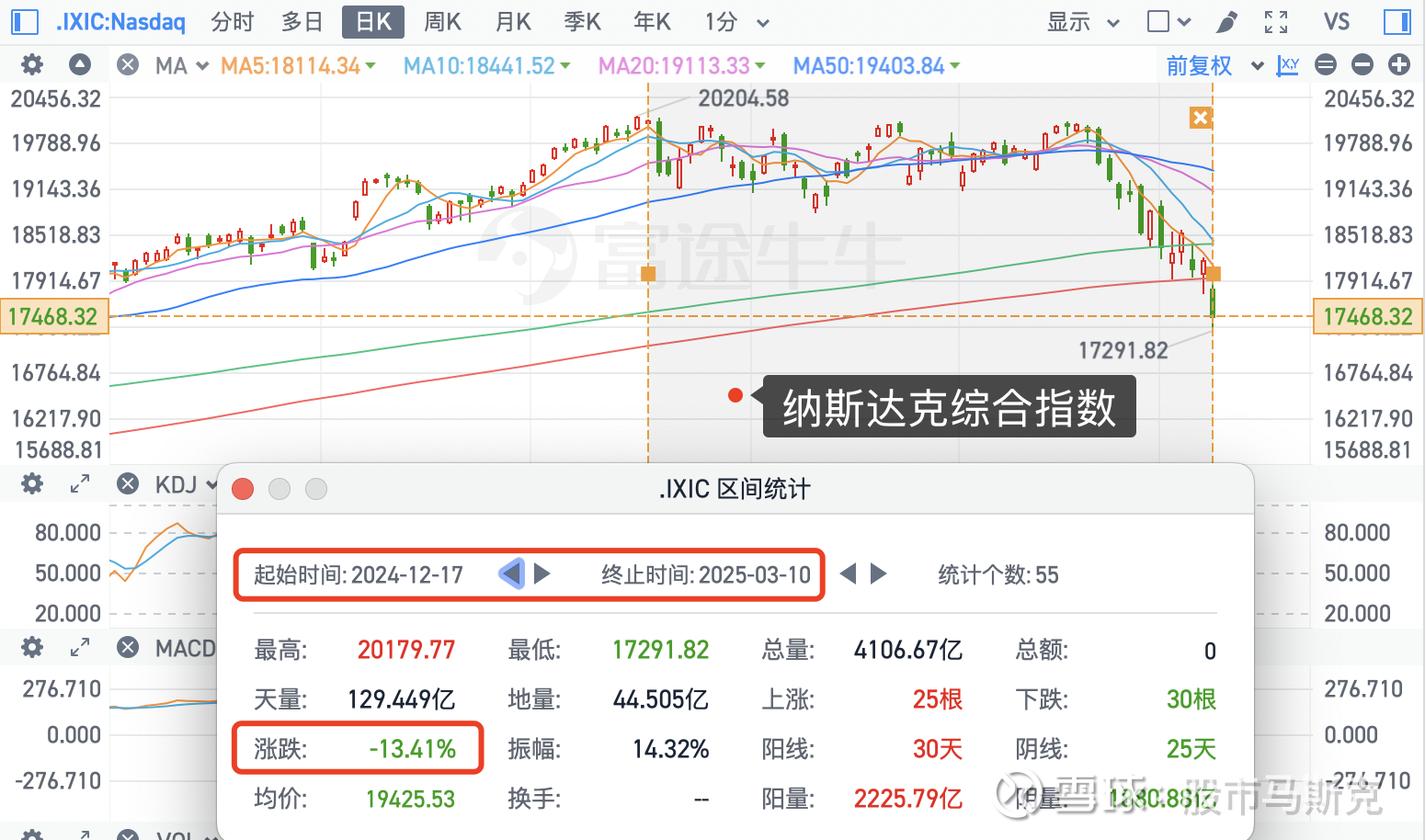Switch to the 周K weekly chart tab
Screen dimensions: 1425x840
(x=442, y=21)
